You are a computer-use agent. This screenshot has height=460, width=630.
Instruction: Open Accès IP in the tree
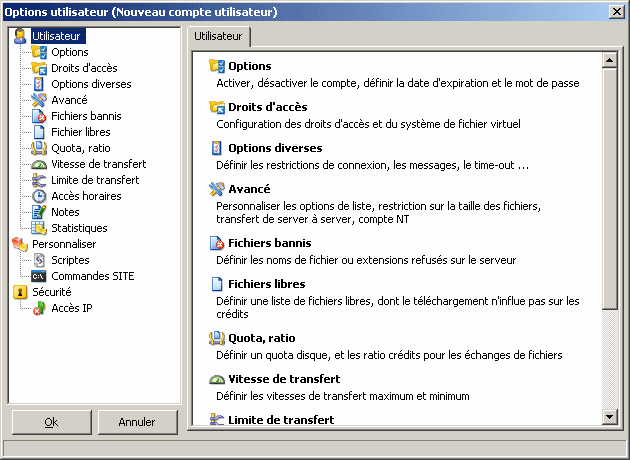72,308
